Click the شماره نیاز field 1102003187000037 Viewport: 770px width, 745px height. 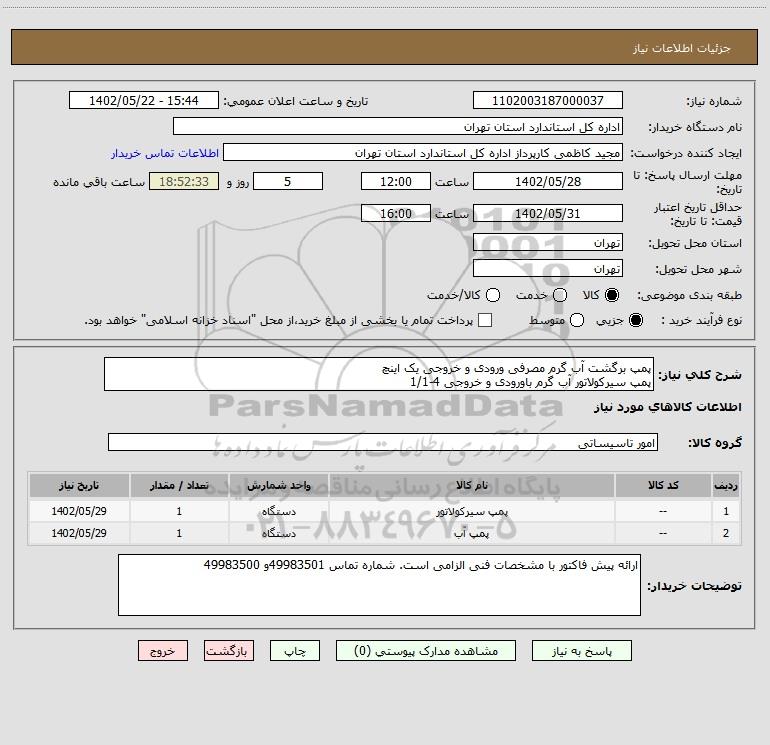(548, 100)
